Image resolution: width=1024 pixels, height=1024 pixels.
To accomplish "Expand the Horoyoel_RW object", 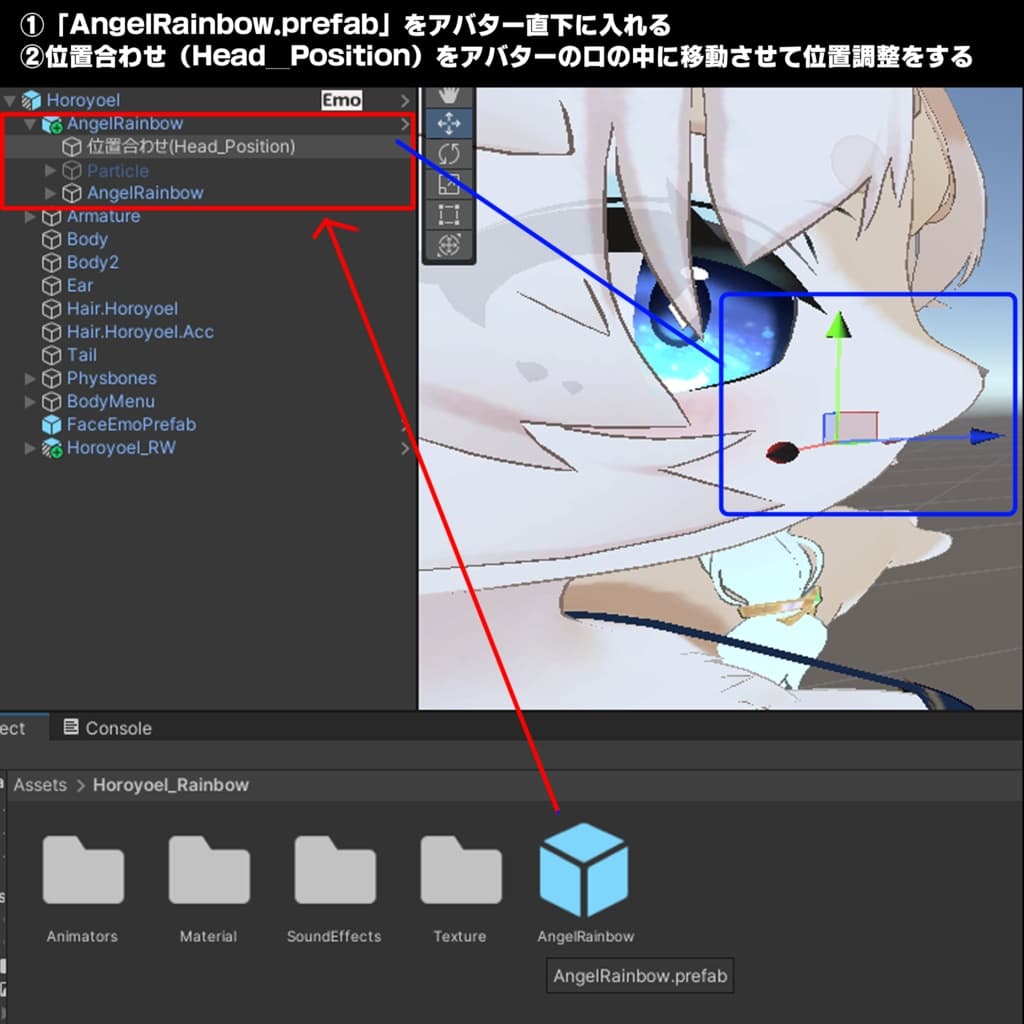I will point(29,448).
